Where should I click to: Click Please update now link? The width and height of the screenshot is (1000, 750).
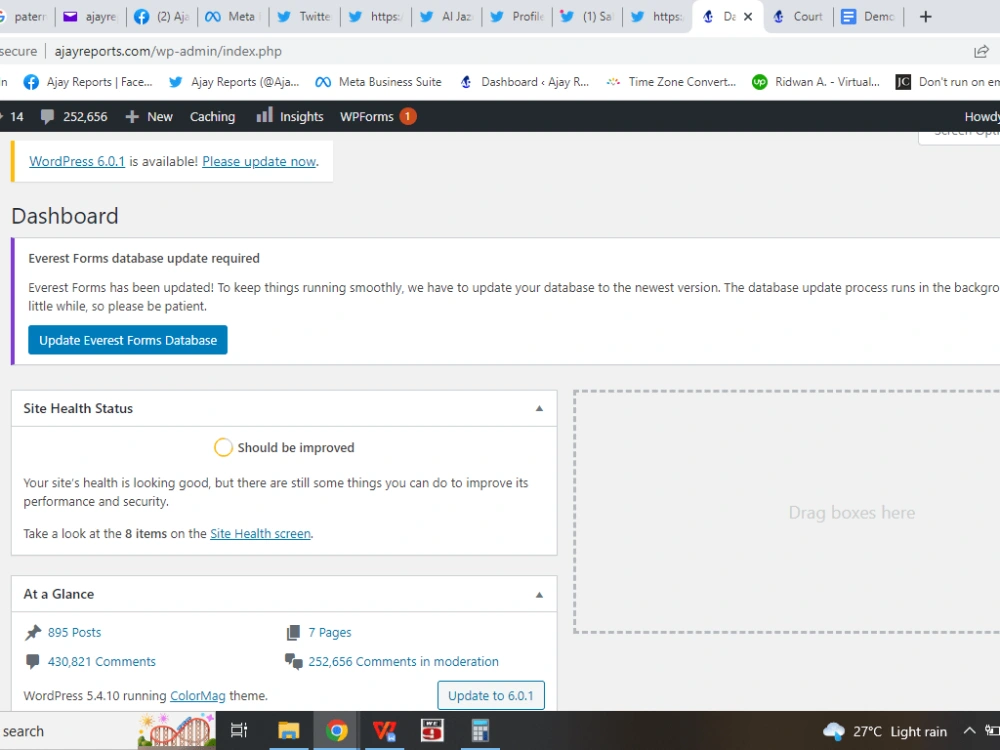pyautogui.click(x=259, y=161)
